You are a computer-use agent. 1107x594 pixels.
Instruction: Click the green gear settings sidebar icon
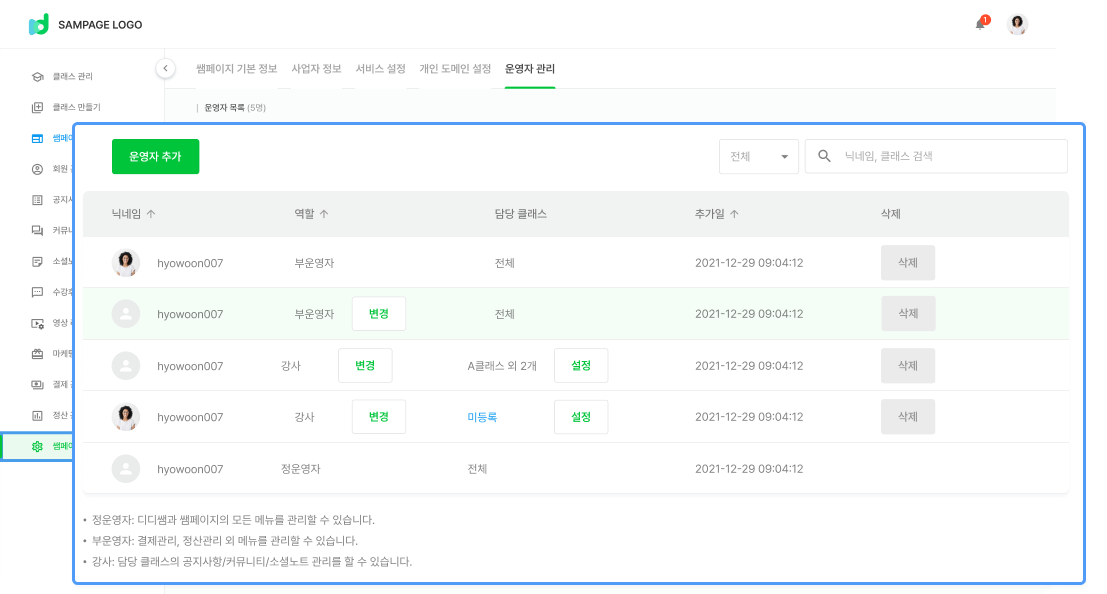pos(37,446)
